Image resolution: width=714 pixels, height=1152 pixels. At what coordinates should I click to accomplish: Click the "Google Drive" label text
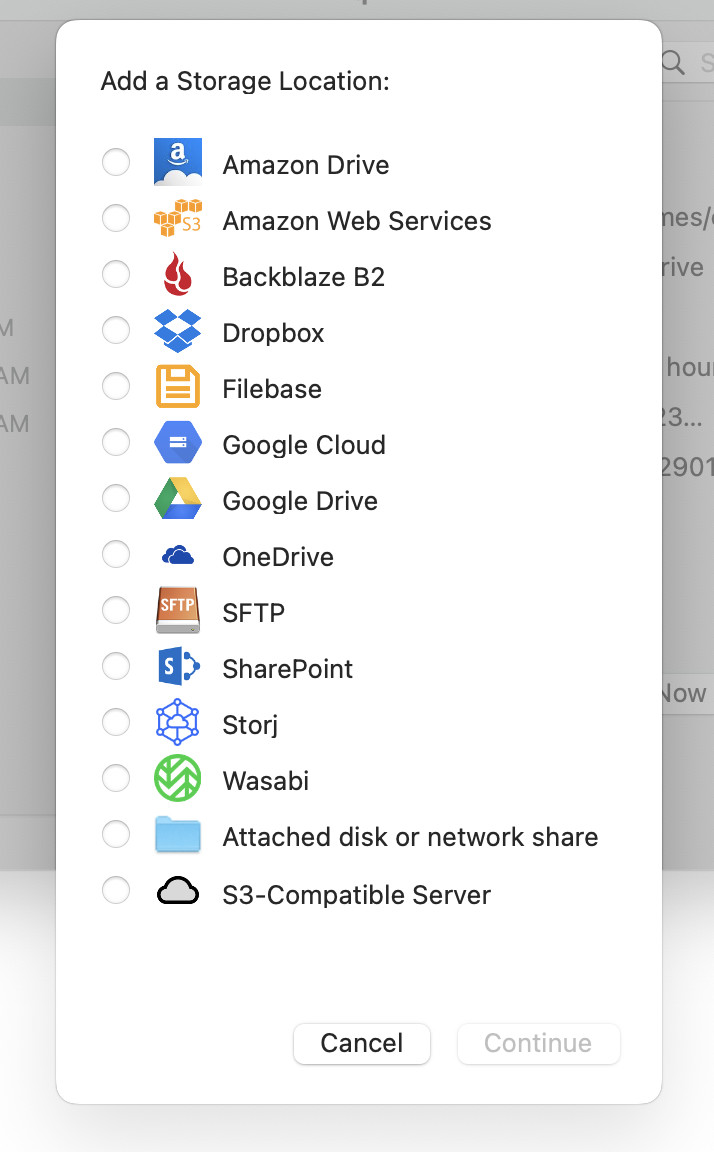[x=300, y=501]
